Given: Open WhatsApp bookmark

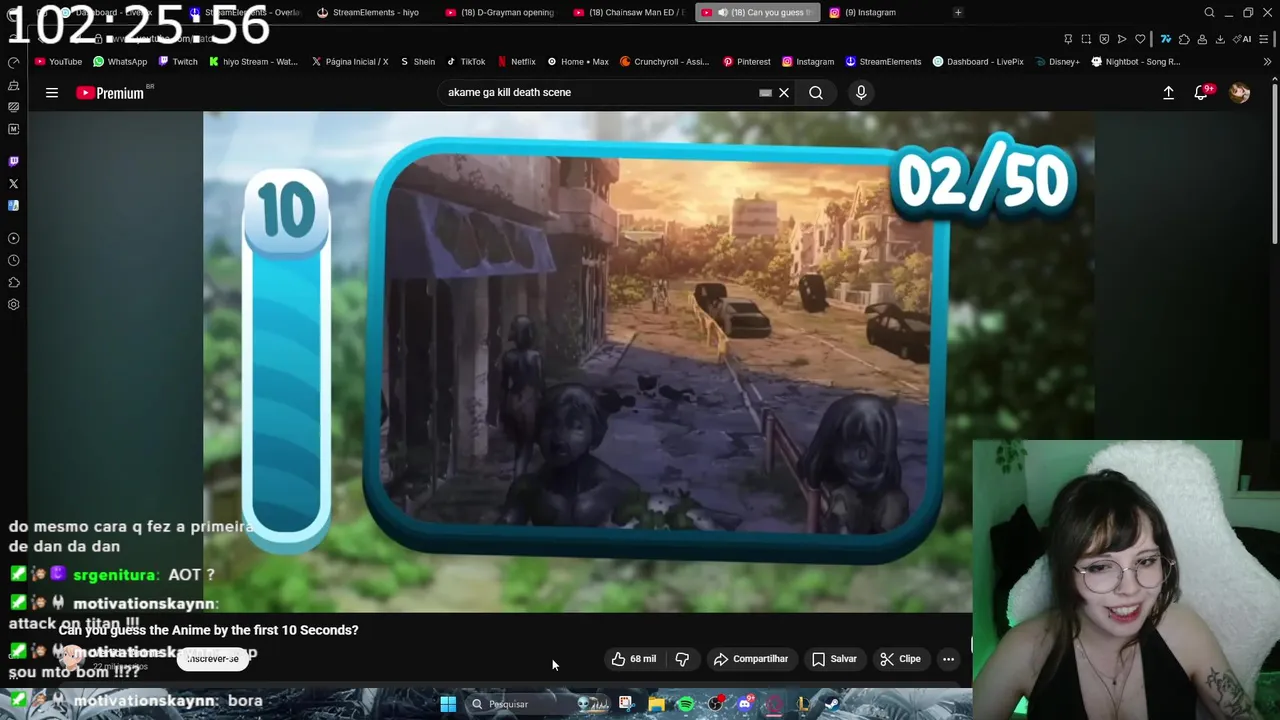Looking at the screenshot, I should pyautogui.click(x=119, y=62).
